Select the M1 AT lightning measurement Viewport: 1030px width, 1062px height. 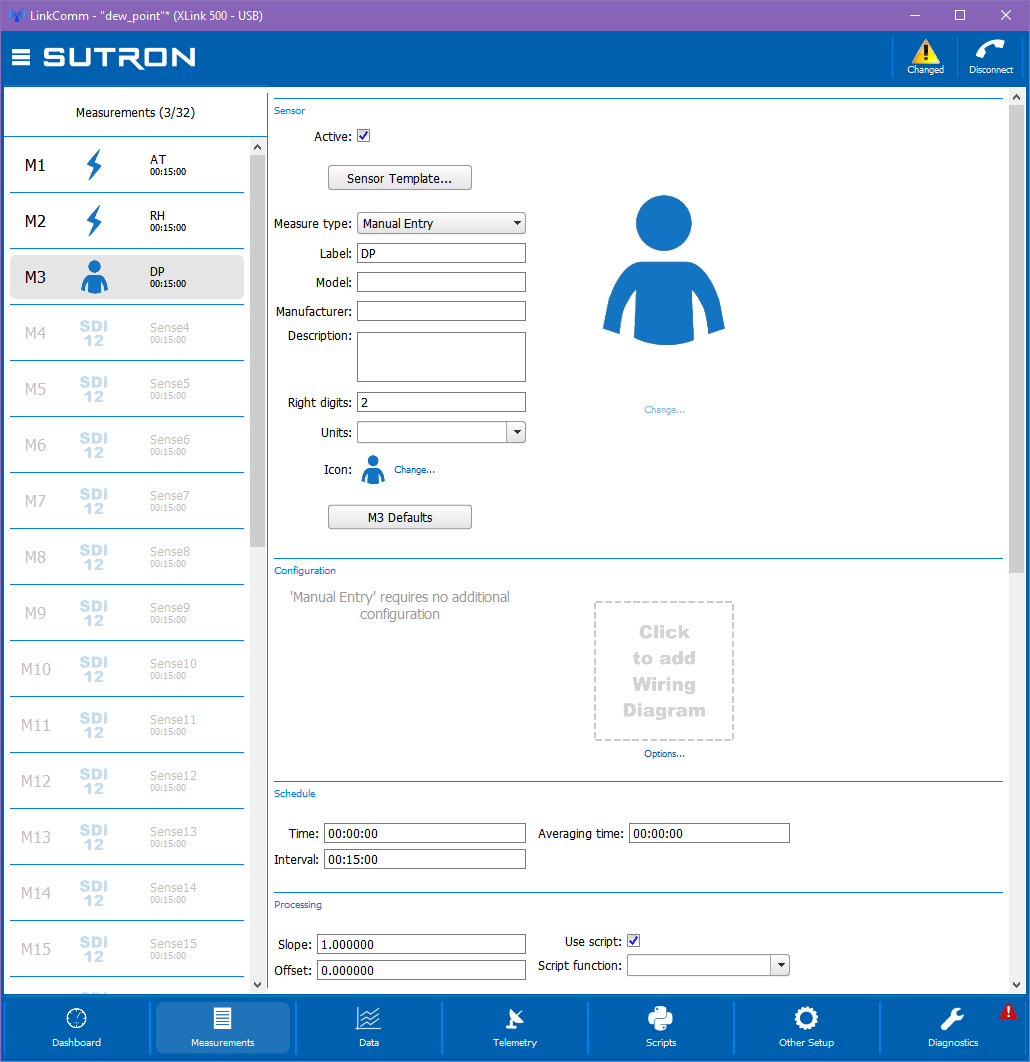click(127, 165)
